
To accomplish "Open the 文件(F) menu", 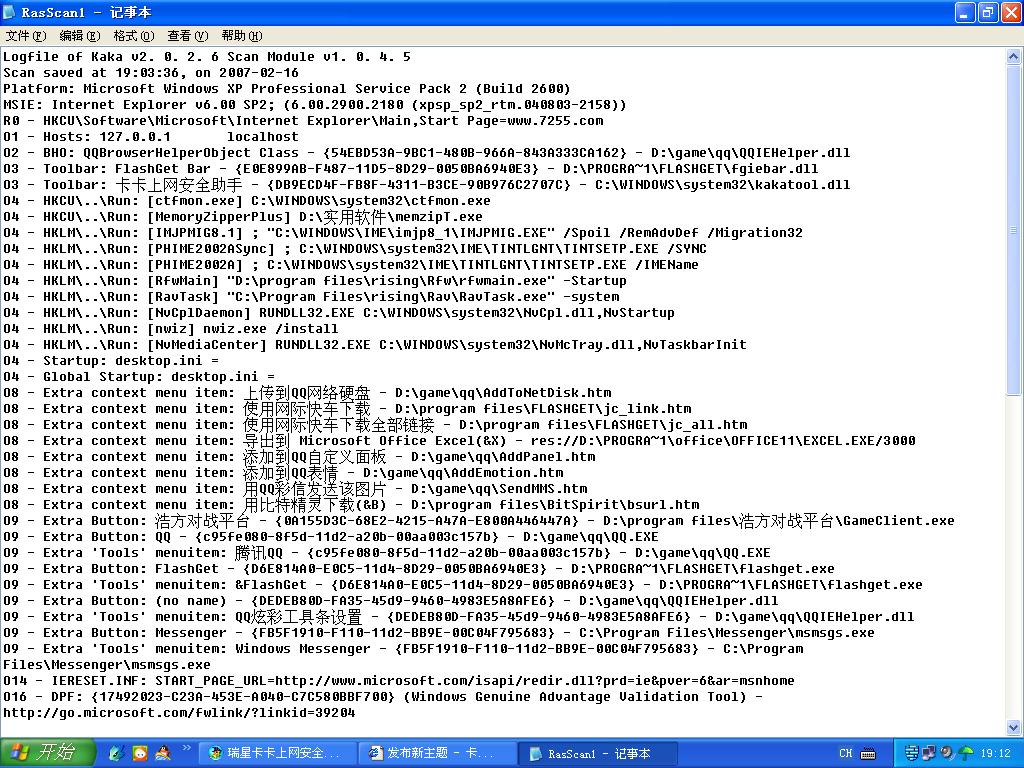I will (26, 36).
